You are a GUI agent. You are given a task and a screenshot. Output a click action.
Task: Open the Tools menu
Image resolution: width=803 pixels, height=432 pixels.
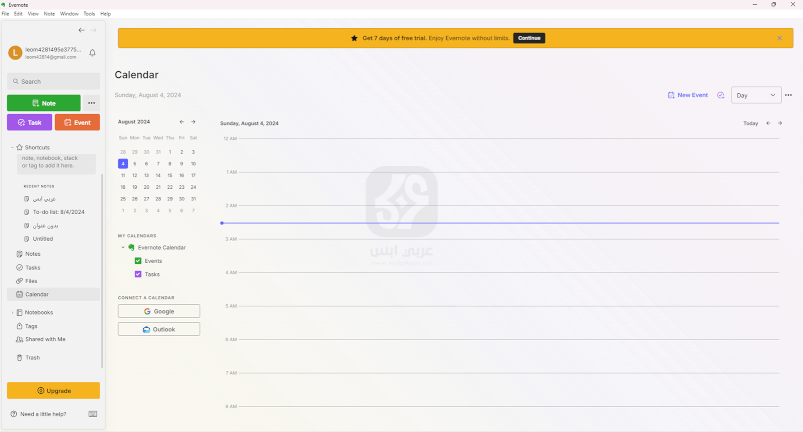[89, 14]
